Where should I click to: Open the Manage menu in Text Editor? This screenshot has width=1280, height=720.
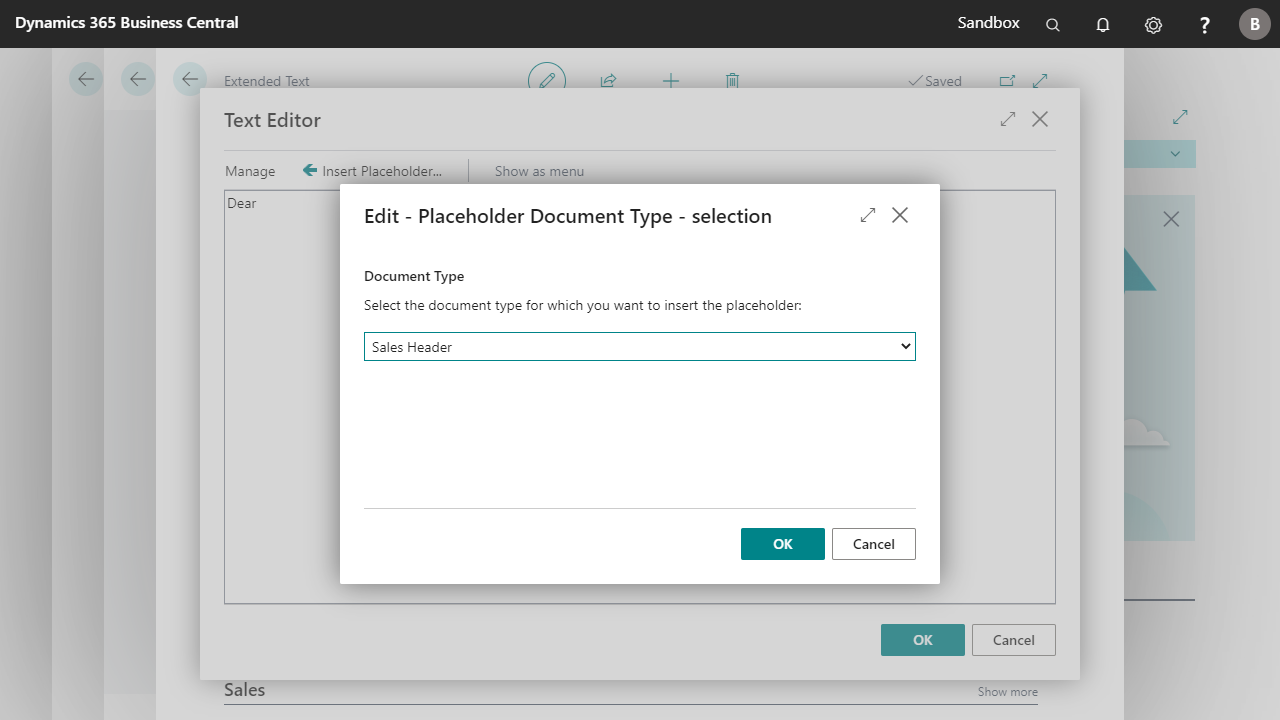click(250, 171)
